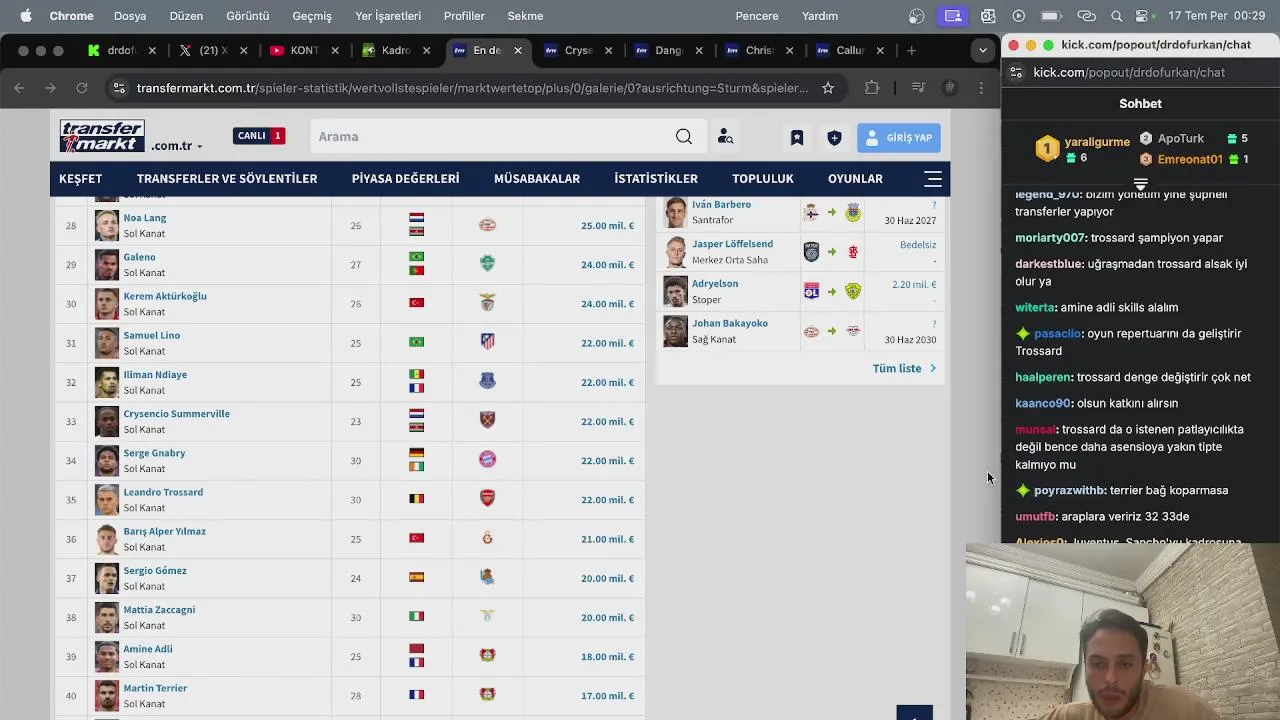Reload the Transfermarkt page

[82, 88]
